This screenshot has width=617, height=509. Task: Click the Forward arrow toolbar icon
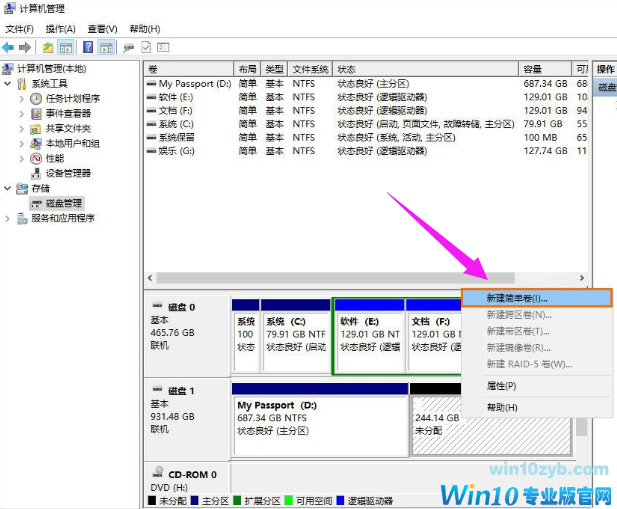[x=25, y=48]
